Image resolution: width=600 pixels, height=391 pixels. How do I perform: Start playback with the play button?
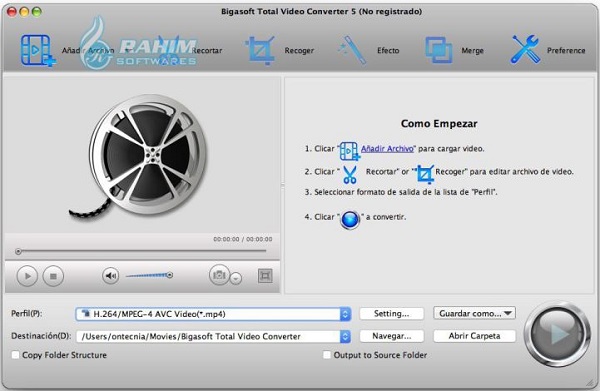tap(27, 276)
